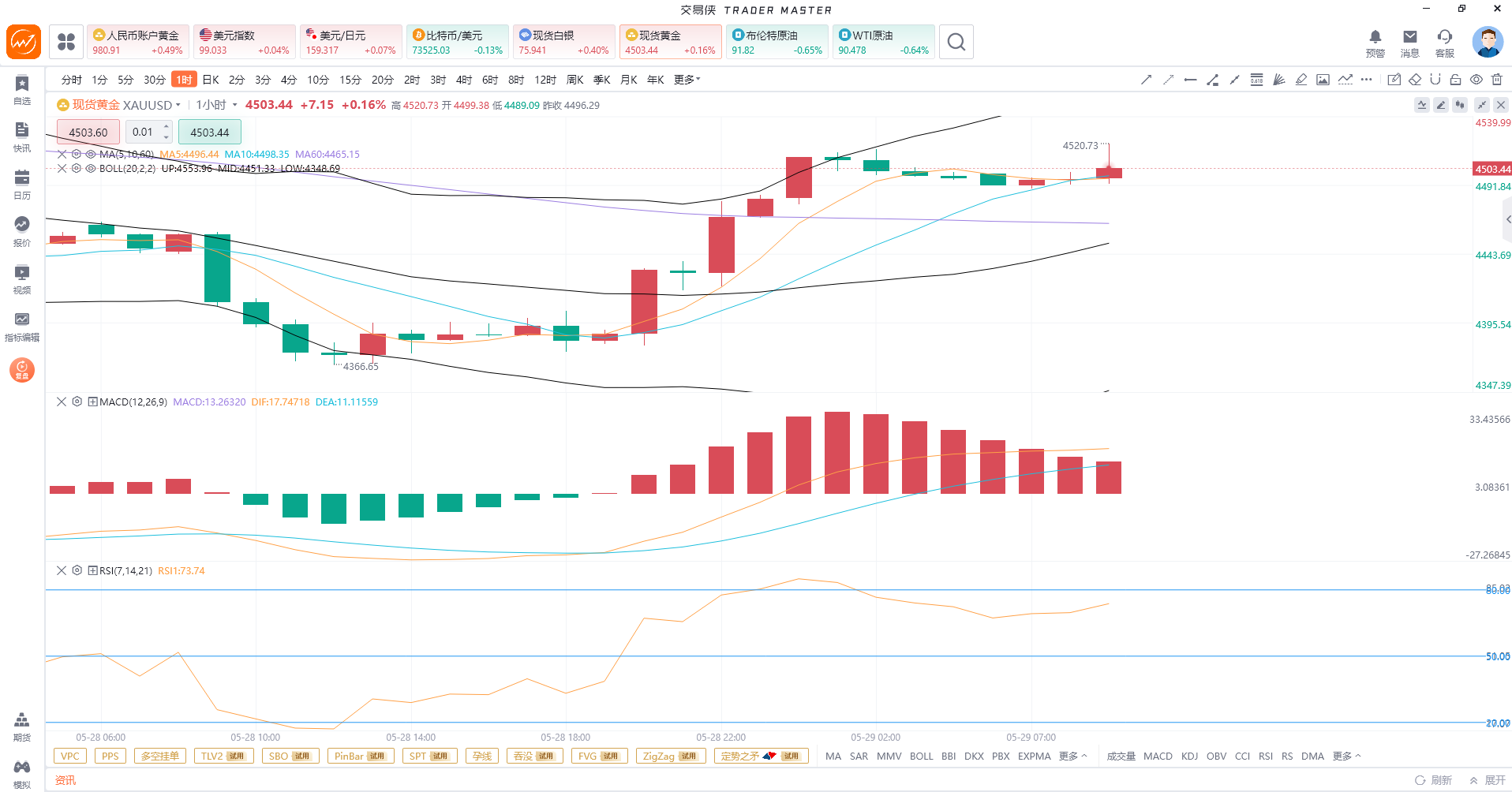The height and width of the screenshot is (792, 1512).
Task: Select the Fibonacci 0.618 retracement tool
Action: coord(1257,80)
